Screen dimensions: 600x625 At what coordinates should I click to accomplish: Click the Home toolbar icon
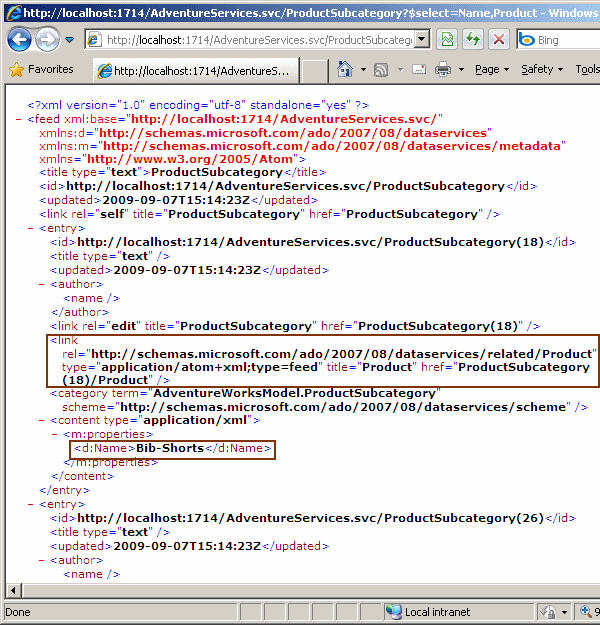(345, 70)
